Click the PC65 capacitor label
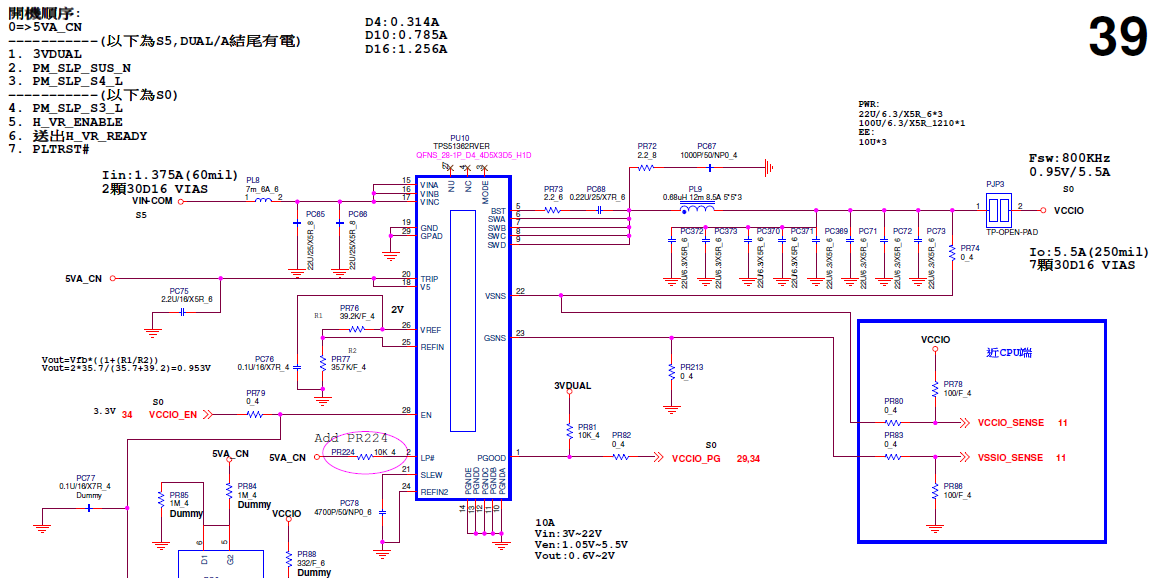This screenshot has width=1154, height=578. 315,214
